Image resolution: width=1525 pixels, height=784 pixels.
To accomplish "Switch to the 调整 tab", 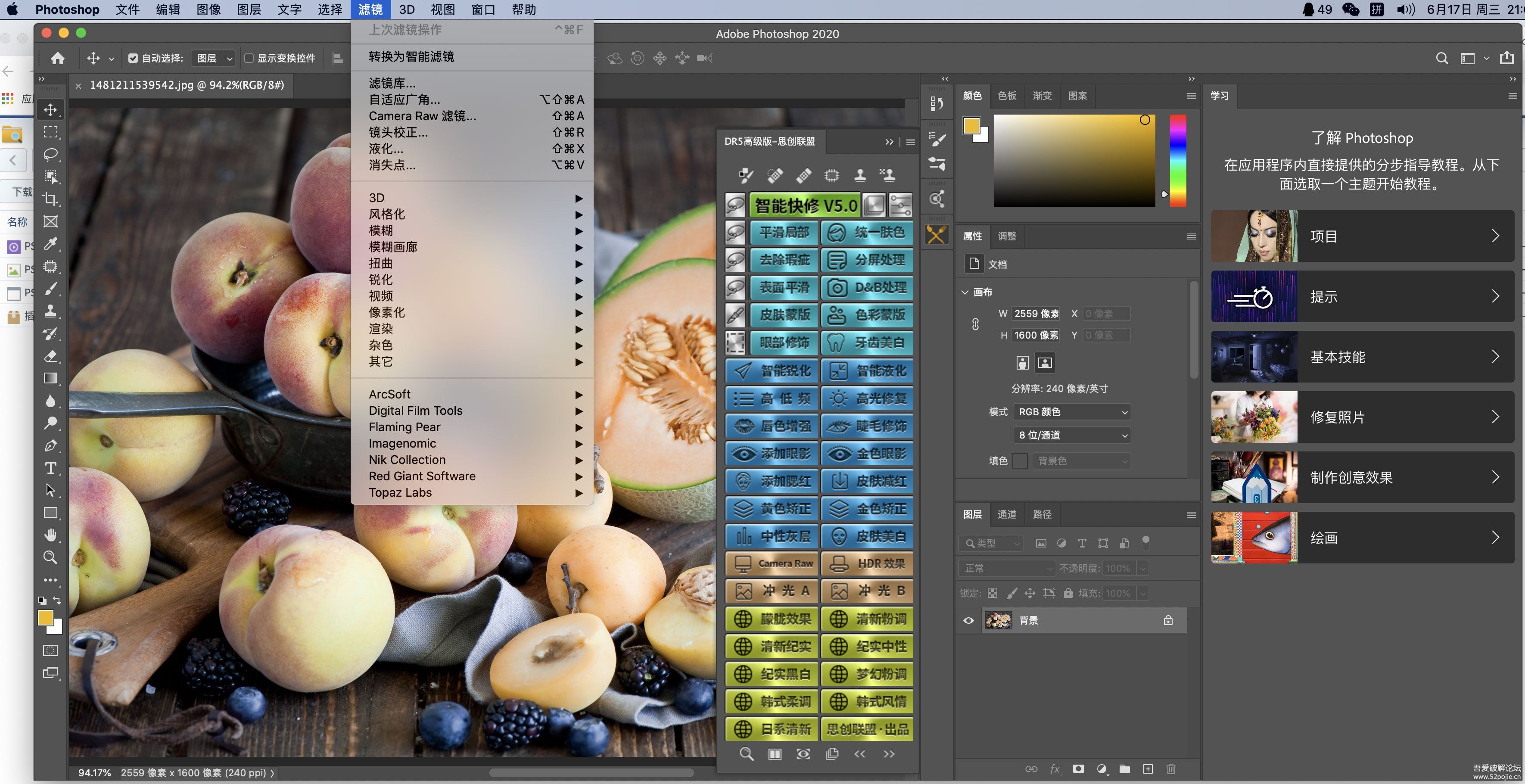I will click(1006, 236).
